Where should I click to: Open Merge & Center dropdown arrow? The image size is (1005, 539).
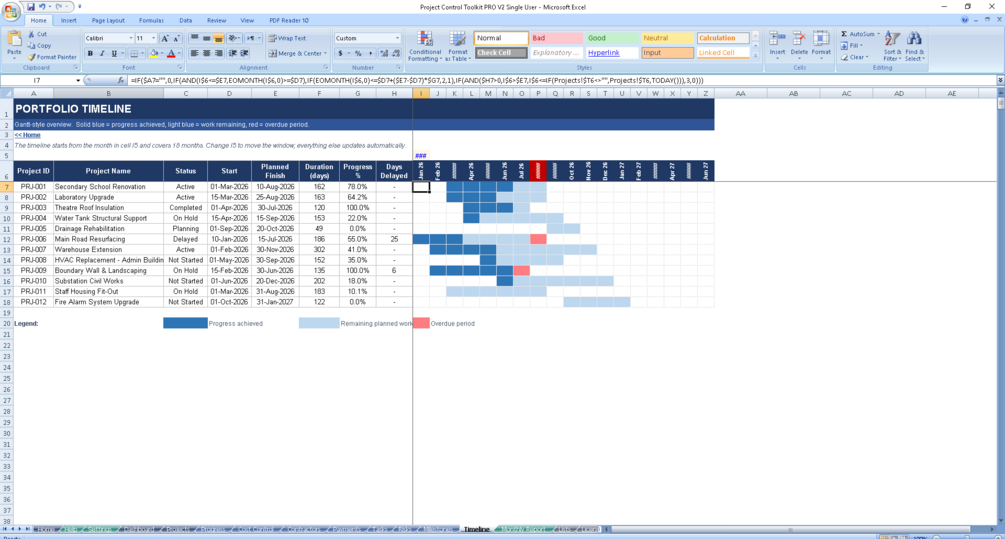(326, 54)
